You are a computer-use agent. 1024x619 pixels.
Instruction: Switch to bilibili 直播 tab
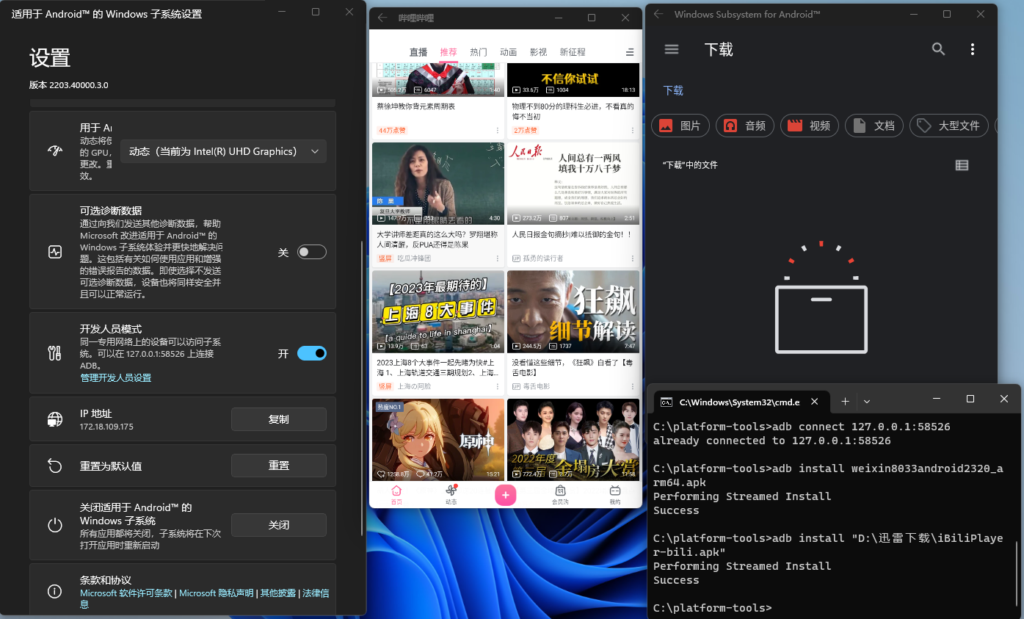[418, 52]
